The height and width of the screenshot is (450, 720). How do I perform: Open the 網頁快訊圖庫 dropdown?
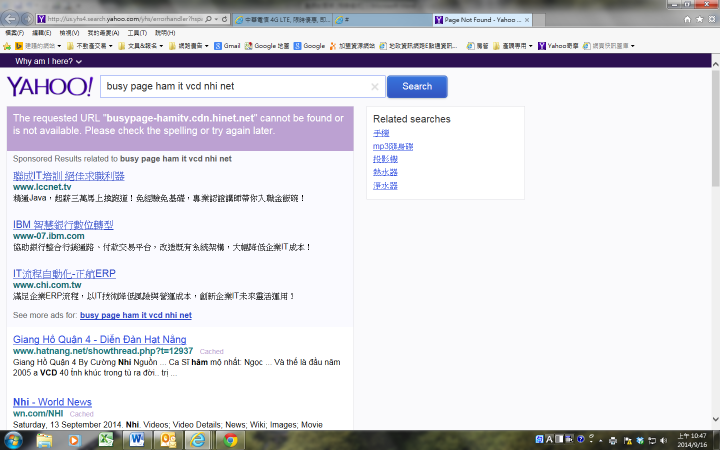tap(609, 46)
